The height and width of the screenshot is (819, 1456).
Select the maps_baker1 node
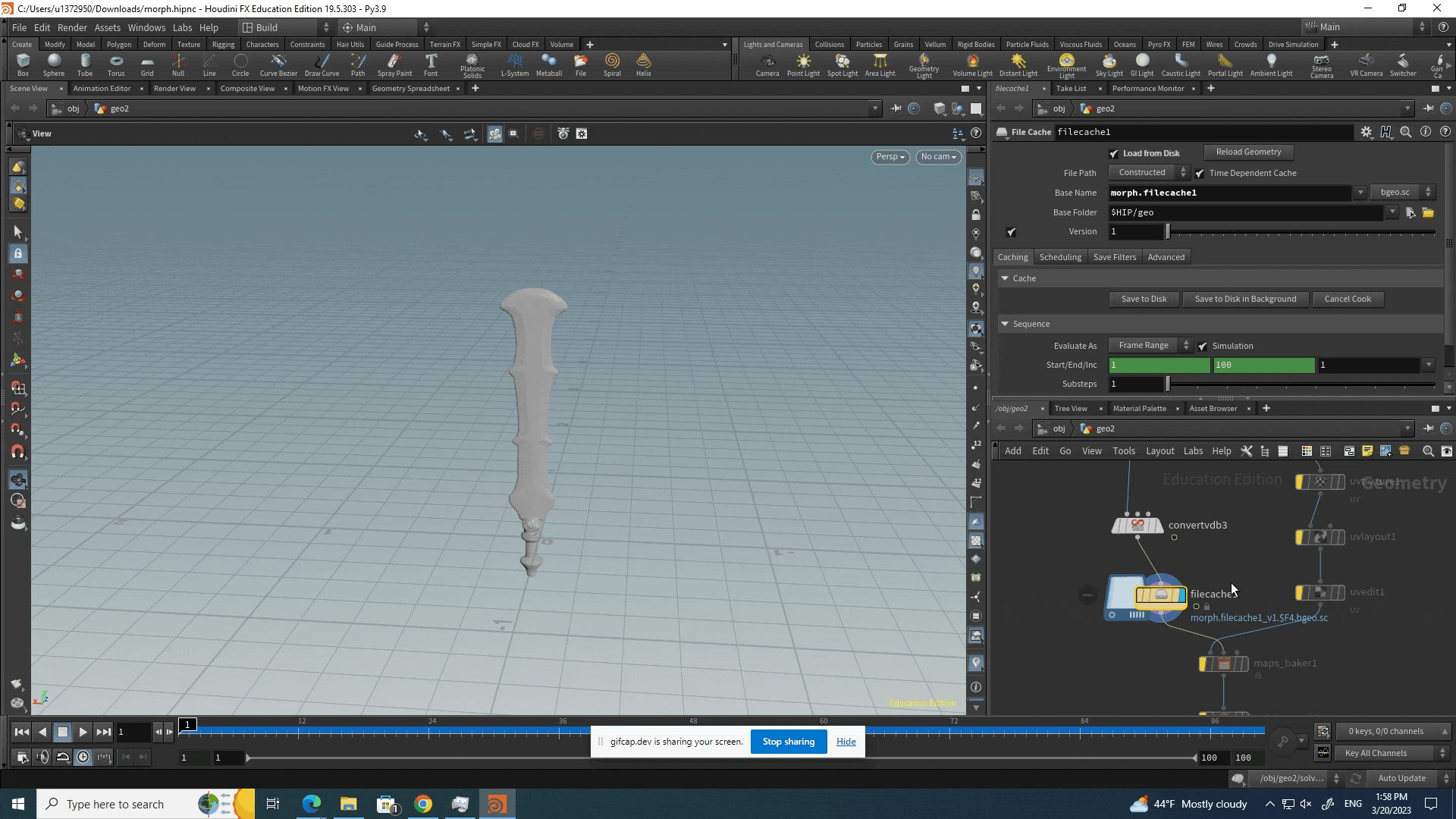click(x=1223, y=664)
